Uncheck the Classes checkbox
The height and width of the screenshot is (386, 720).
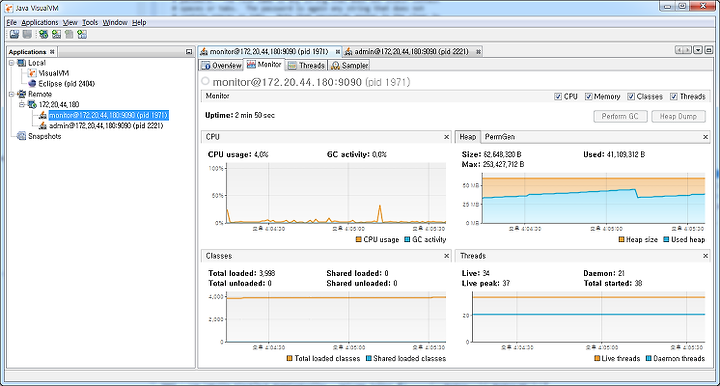coord(631,96)
